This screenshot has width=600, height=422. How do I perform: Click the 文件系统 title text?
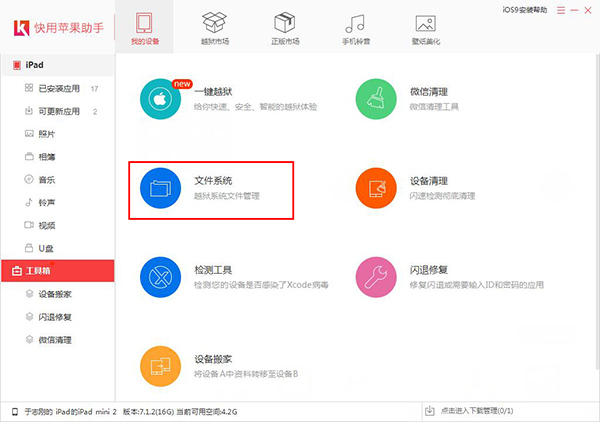(213, 181)
